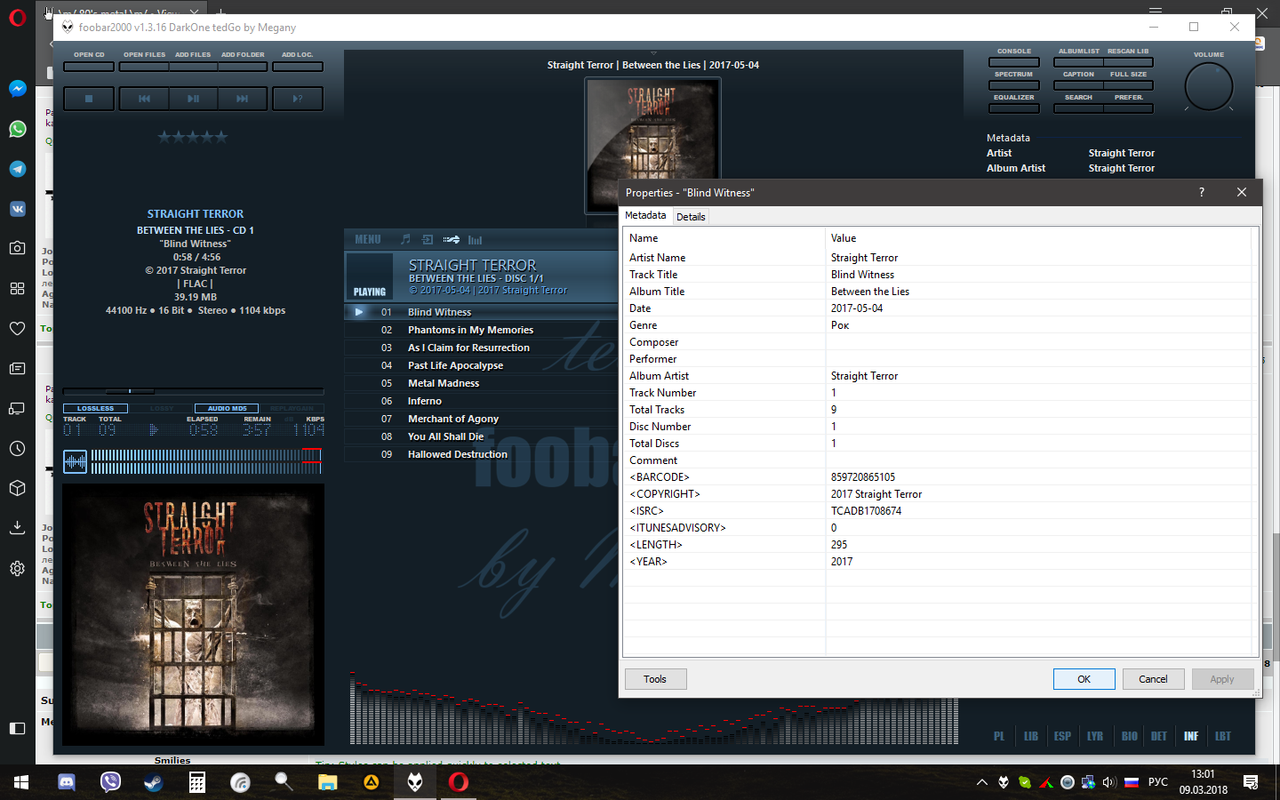
Task: Open the Tools menu in Properties
Action: click(655, 679)
